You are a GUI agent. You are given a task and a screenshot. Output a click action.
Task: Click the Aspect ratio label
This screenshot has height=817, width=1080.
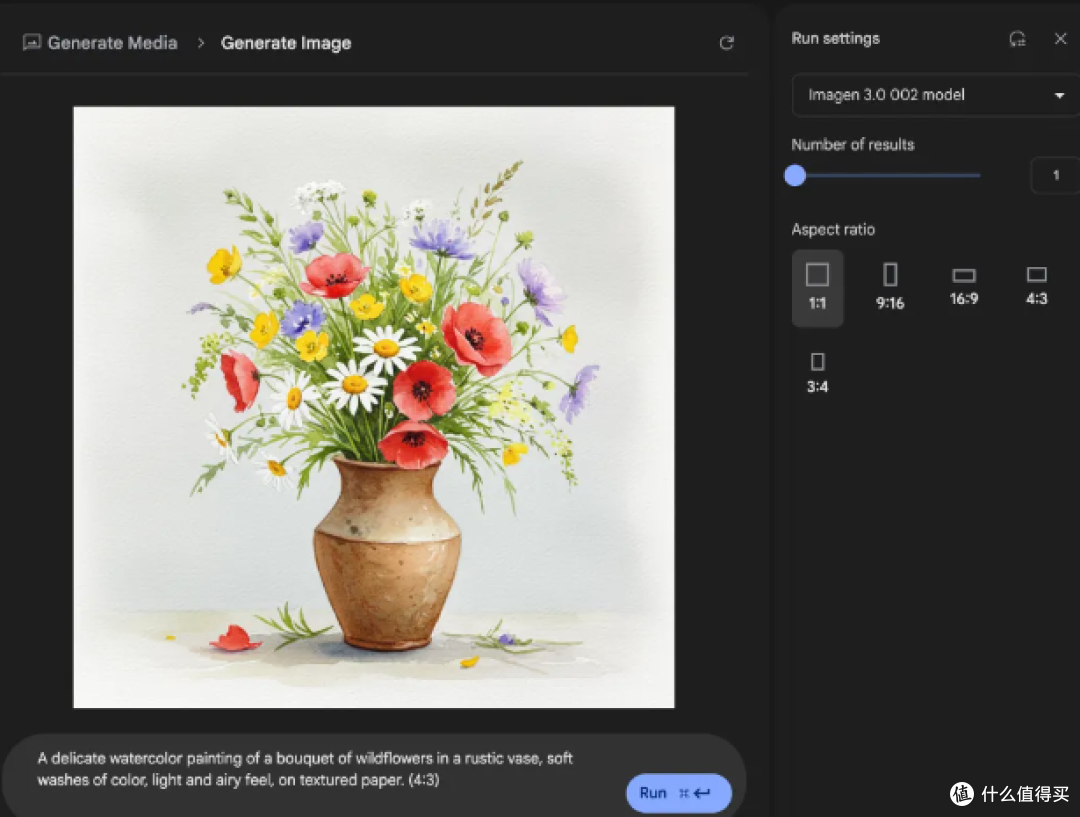point(833,229)
